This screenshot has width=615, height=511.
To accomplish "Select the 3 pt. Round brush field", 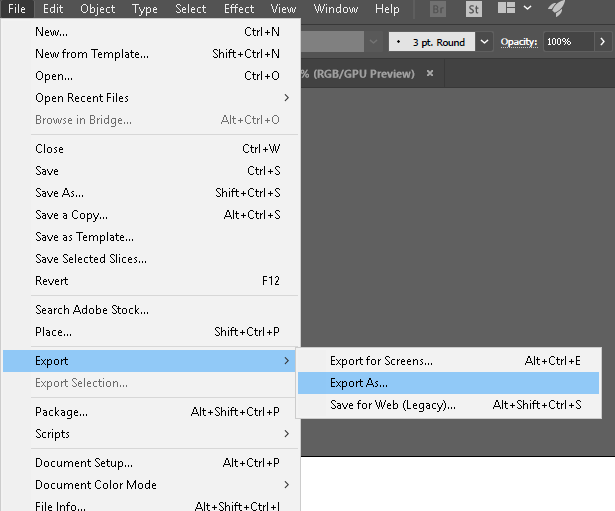I will 432,42.
